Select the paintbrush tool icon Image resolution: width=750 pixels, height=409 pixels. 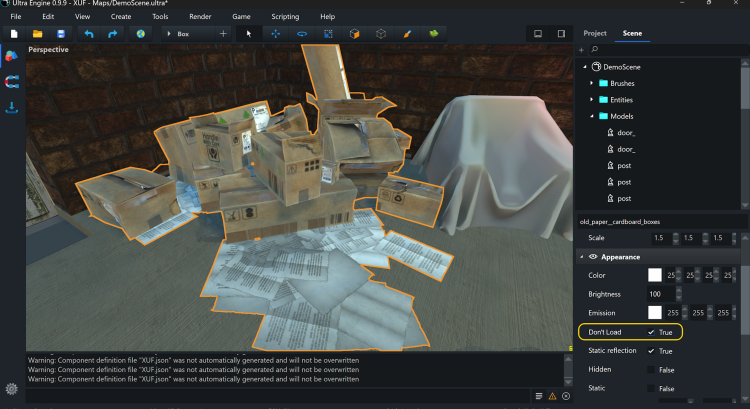coord(407,34)
